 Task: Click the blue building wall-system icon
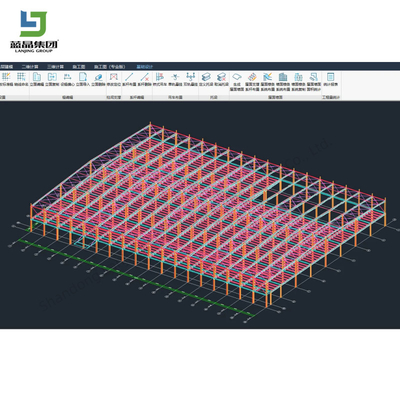283,77
